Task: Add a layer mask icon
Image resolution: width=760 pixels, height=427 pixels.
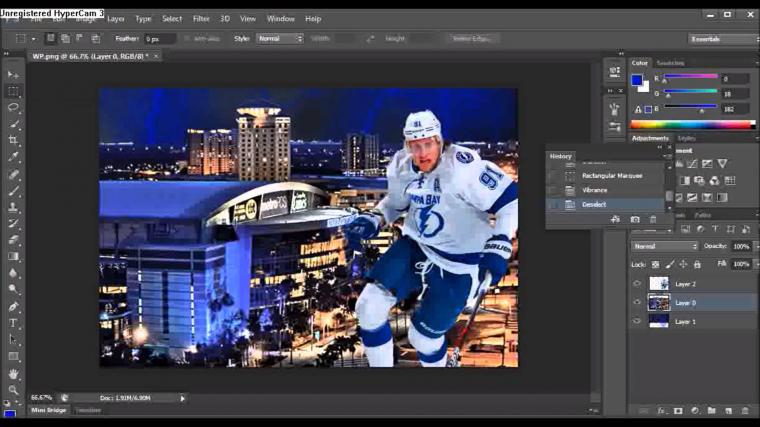Action: (678, 411)
